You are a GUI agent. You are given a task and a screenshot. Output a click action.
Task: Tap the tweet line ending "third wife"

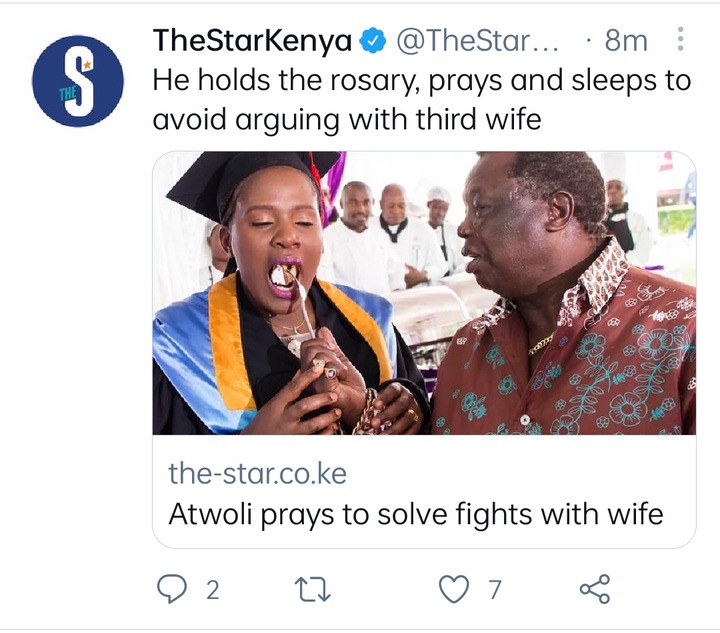(x=347, y=120)
